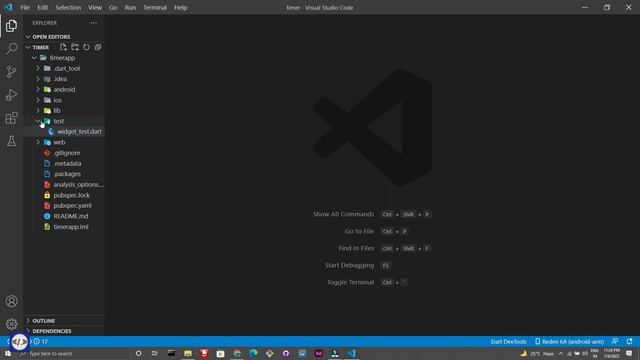Open the Run and Debug view

(x=11, y=95)
